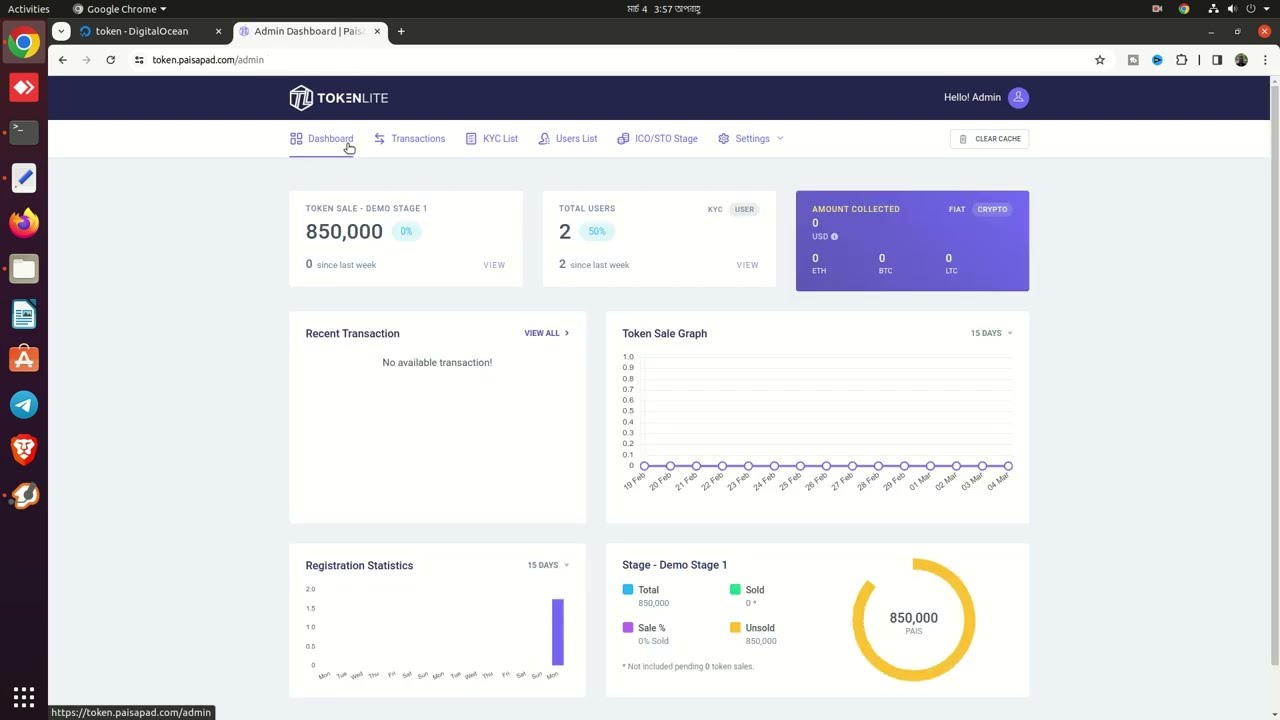The height and width of the screenshot is (720, 1280).
Task: Launch Chrome from the dock
Action: tap(24, 43)
